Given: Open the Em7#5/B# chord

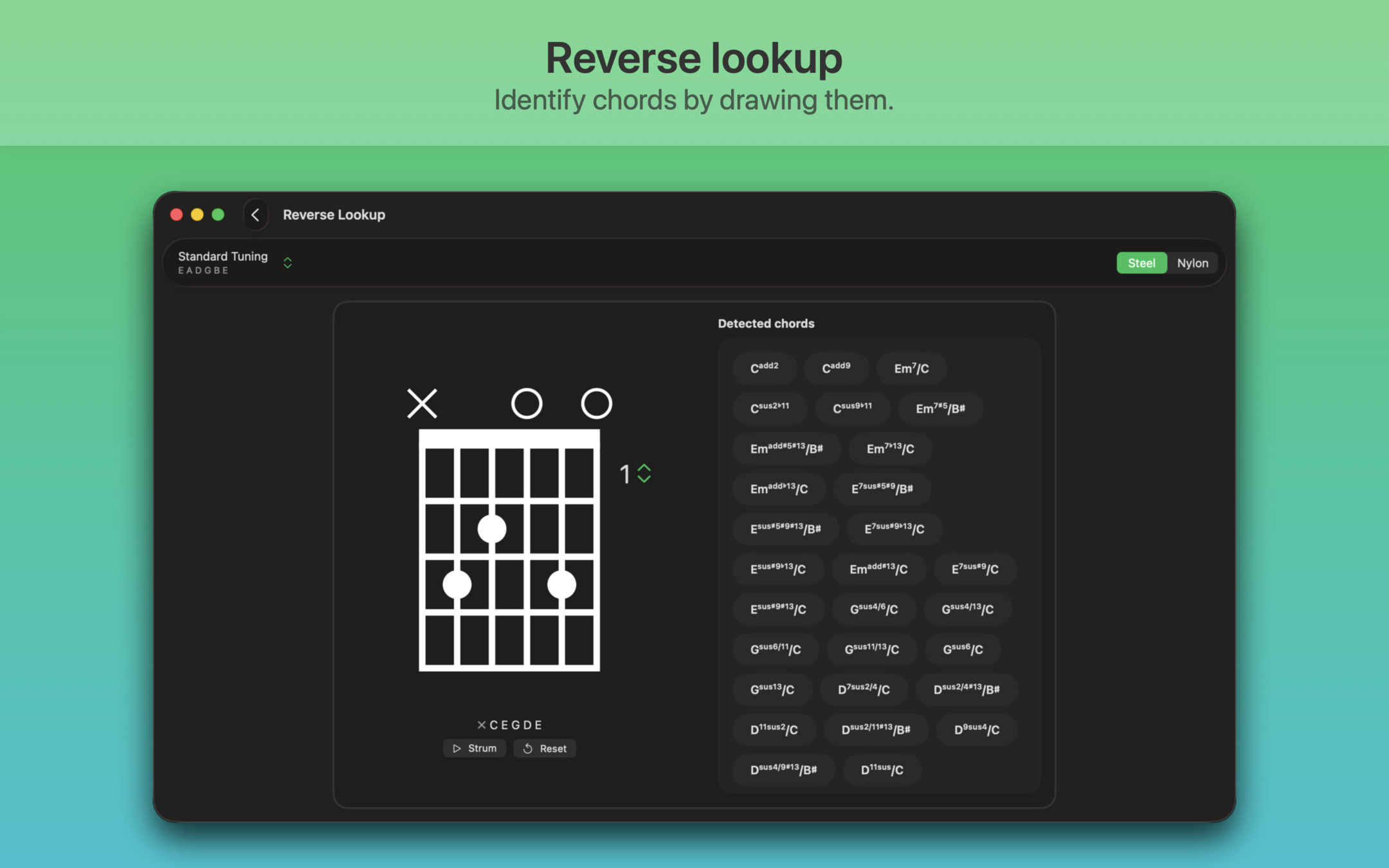Looking at the screenshot, I should coord(940,408).
